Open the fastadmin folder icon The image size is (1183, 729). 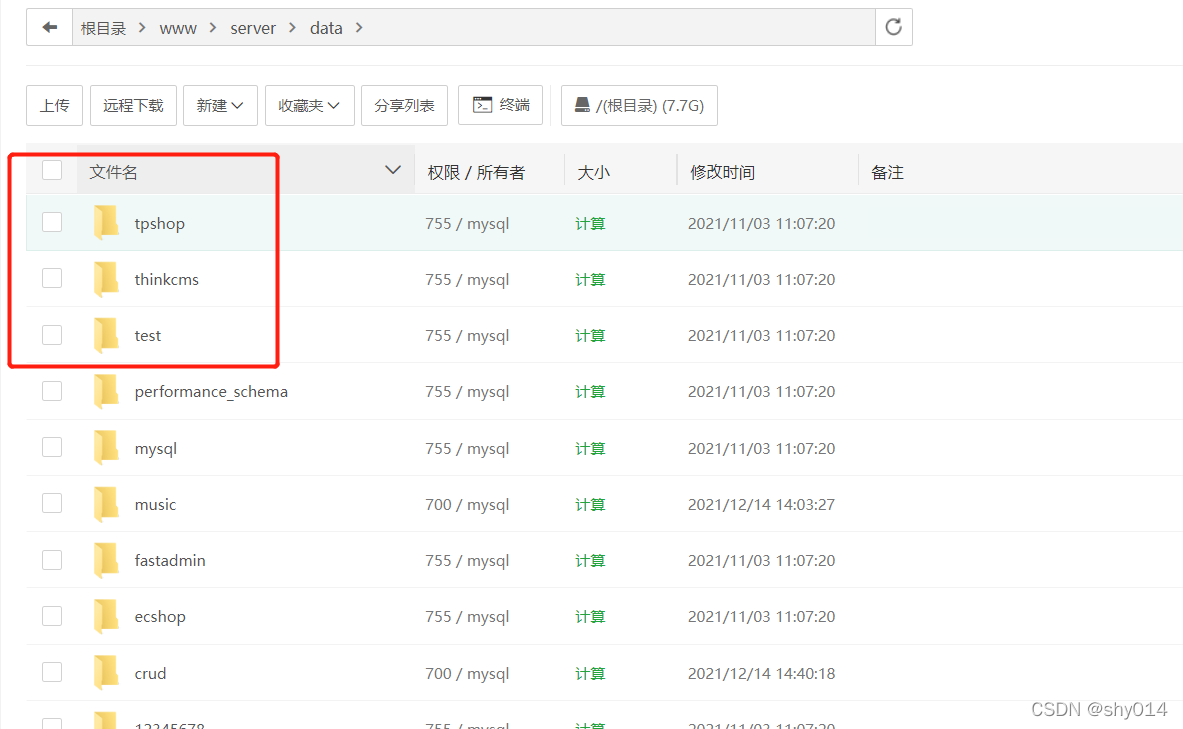(x=106, y=560)
